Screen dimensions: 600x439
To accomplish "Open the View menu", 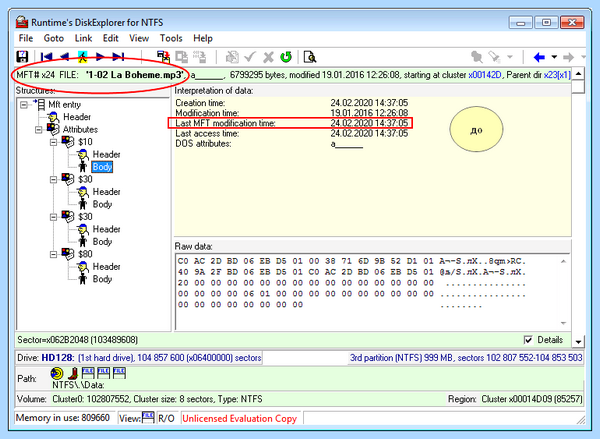I will pos(139,38).
